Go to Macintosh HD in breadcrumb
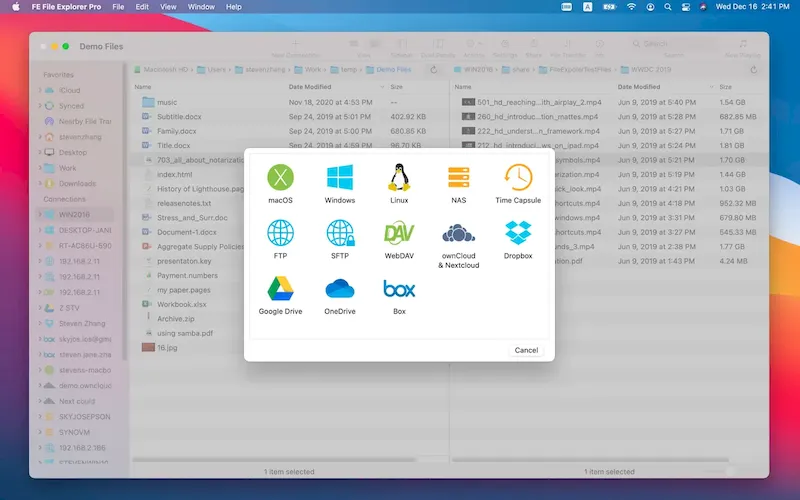800x500 pixels. click(x=161, y=69)
